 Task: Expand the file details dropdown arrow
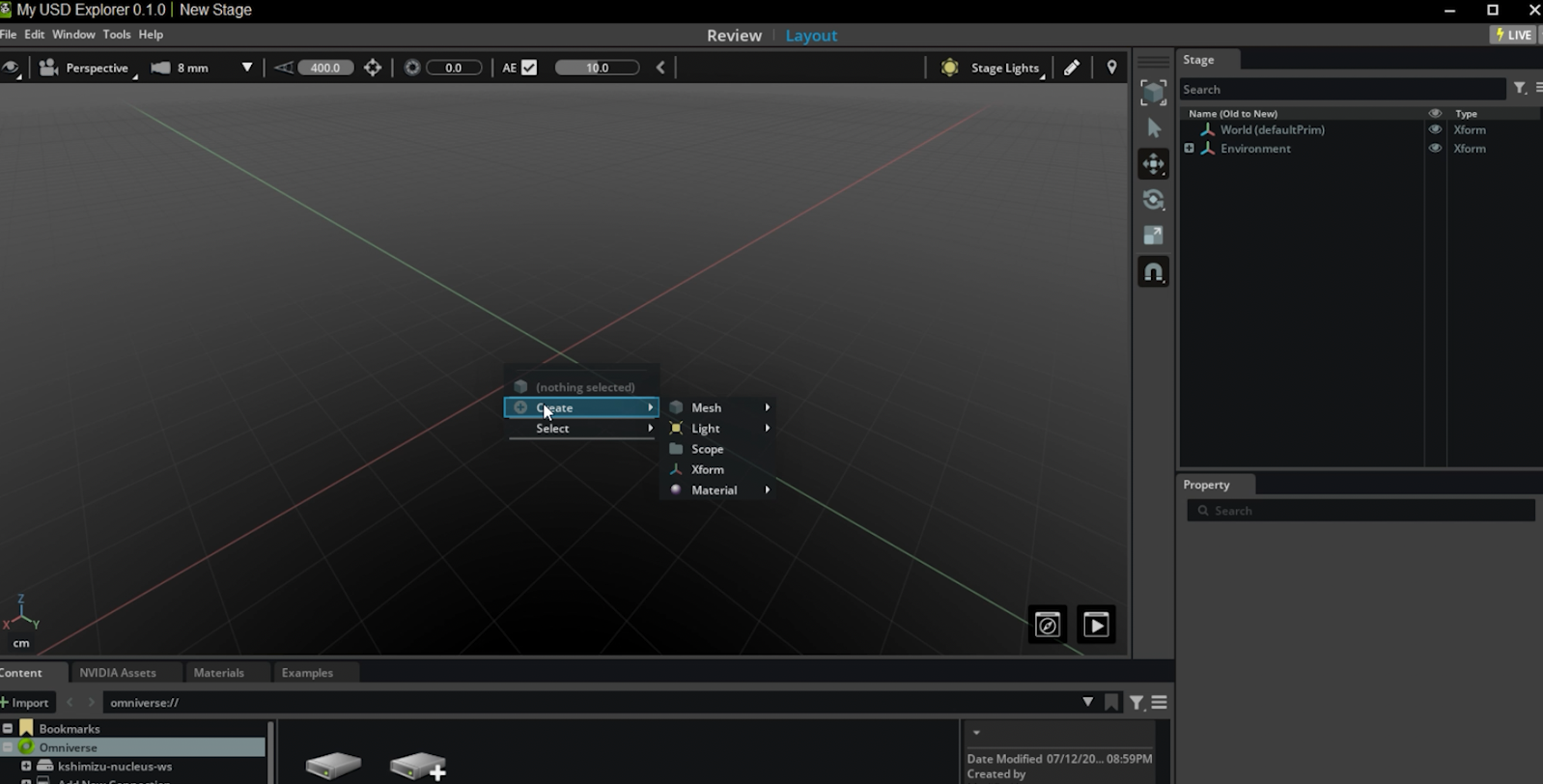coord(976,733)
